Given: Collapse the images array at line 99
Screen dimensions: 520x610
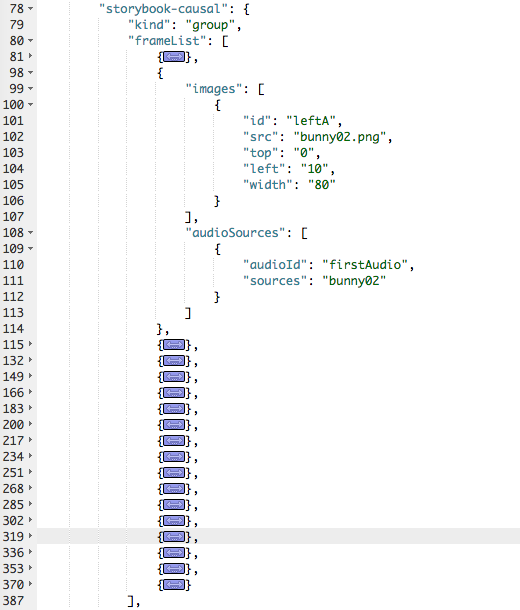Looking at the screenshot, I should pyautogui.click(x=30, y=88).
